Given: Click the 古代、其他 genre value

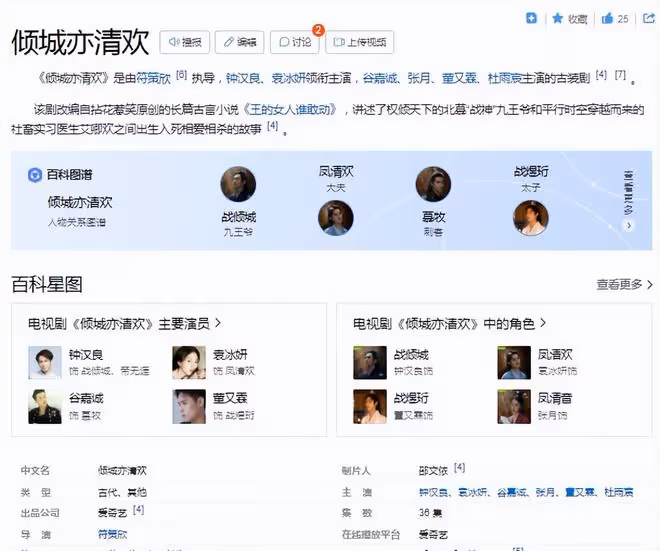Looking at the screenshot, I should coord(122,492).
